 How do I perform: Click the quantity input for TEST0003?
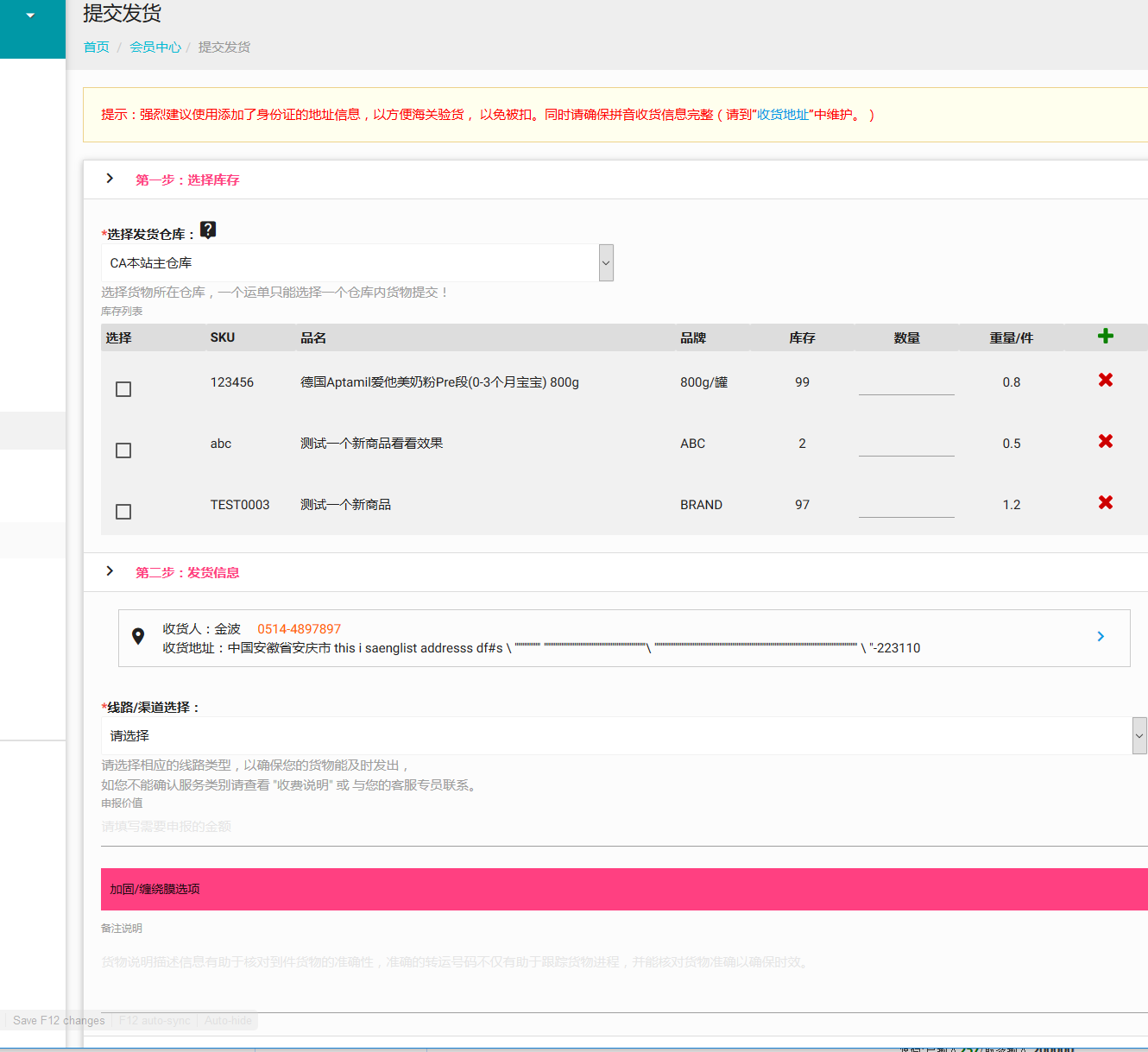(x=906, y=505)
